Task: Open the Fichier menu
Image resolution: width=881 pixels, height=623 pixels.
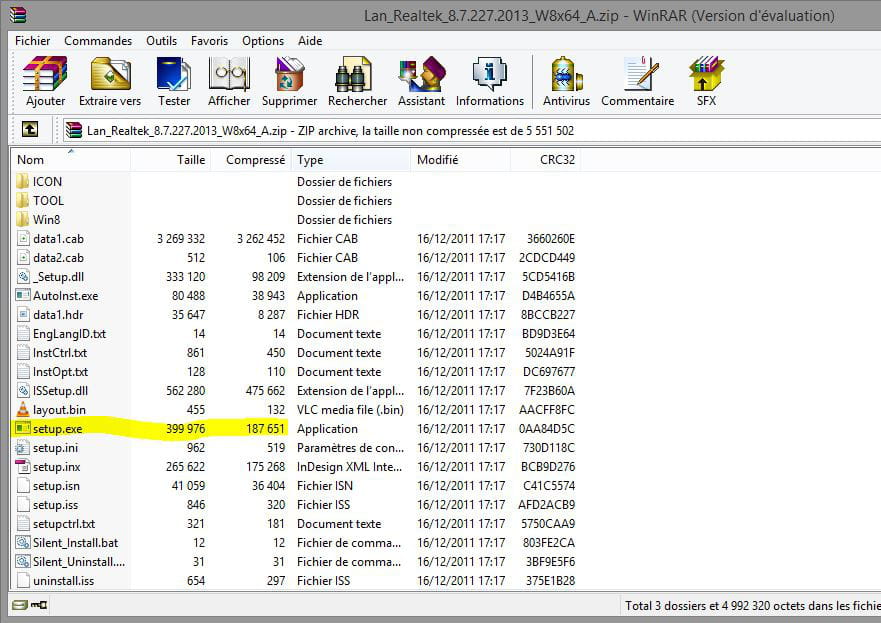Action: click(x=33, y=41)
